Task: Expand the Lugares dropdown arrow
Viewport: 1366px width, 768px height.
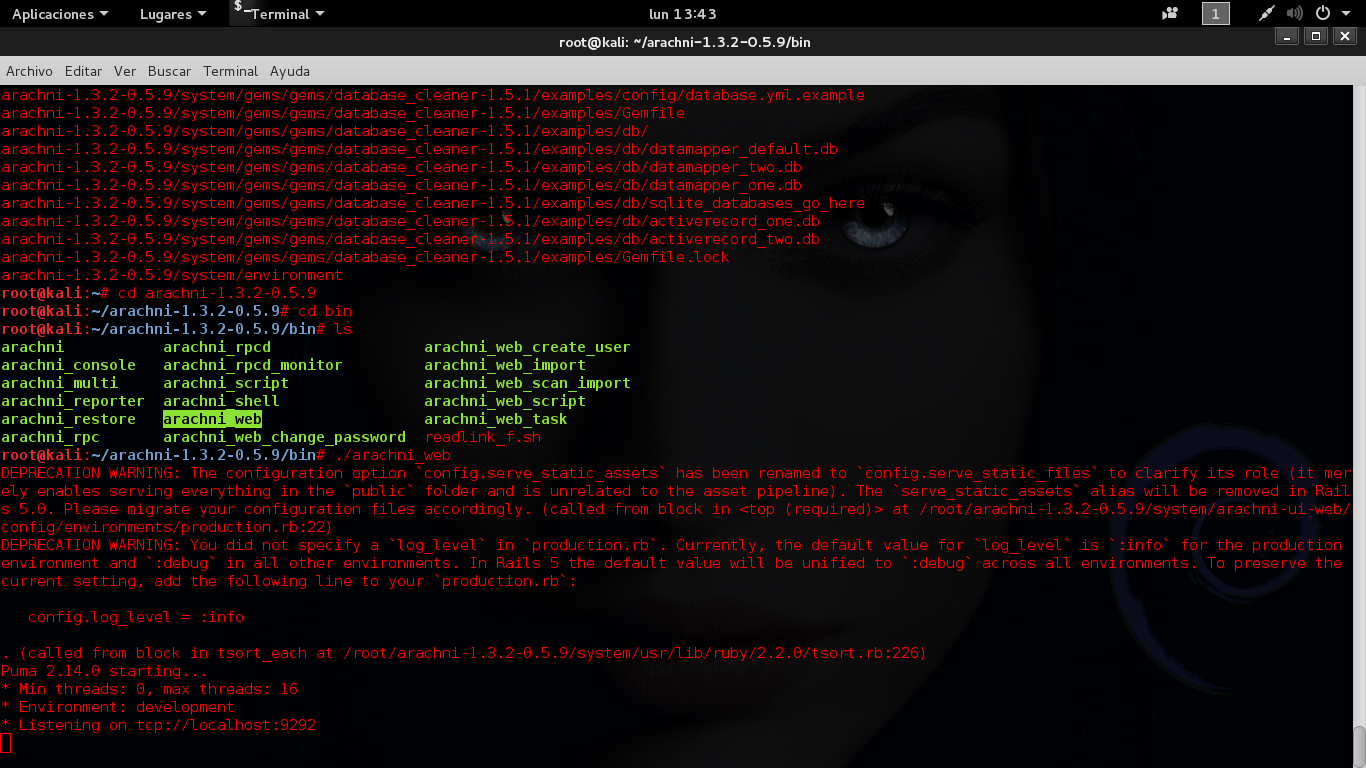Action: pos(203,14)
